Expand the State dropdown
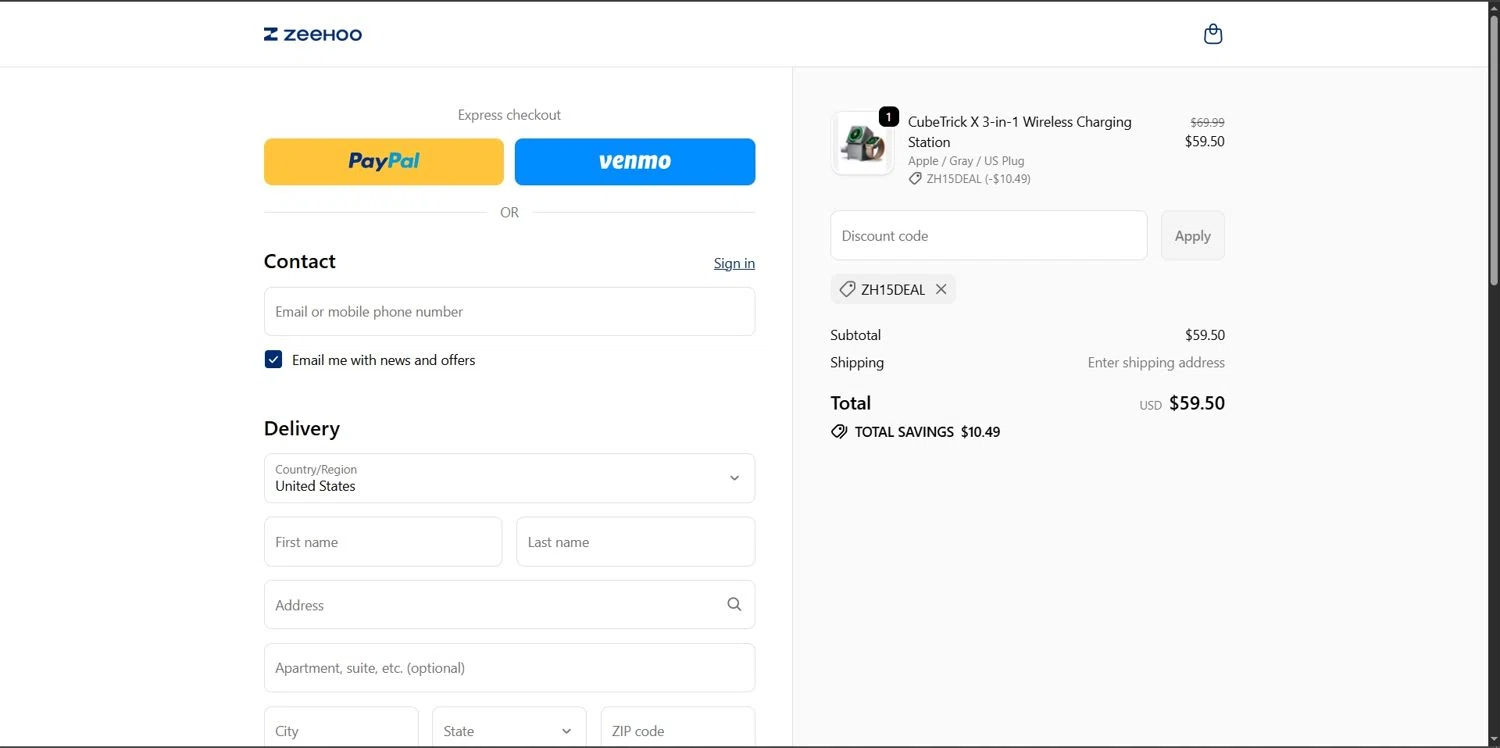This screenshot has height=748, width=1500. pyautogui.click(x=509, y=730)
